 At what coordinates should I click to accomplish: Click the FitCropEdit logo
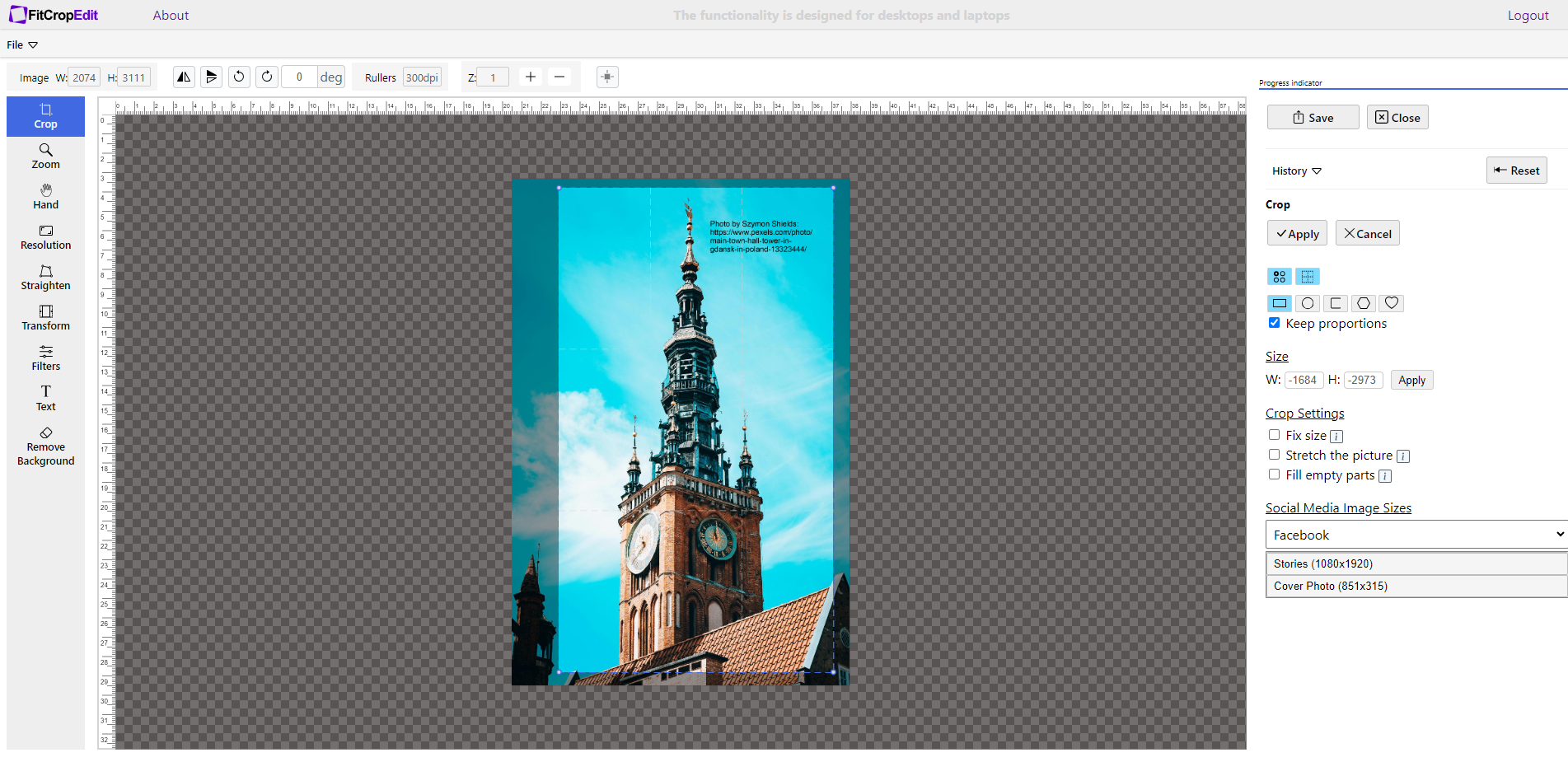tap(54, 15)
